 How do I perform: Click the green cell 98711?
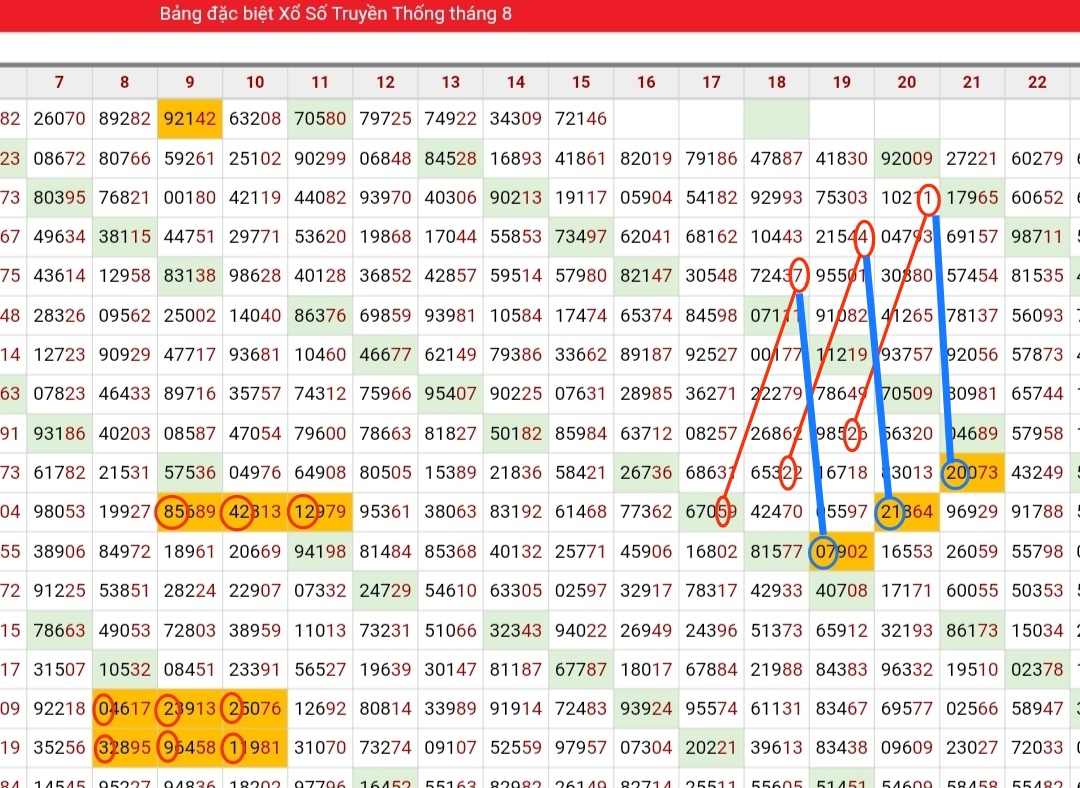click(x=1037, y=237)
